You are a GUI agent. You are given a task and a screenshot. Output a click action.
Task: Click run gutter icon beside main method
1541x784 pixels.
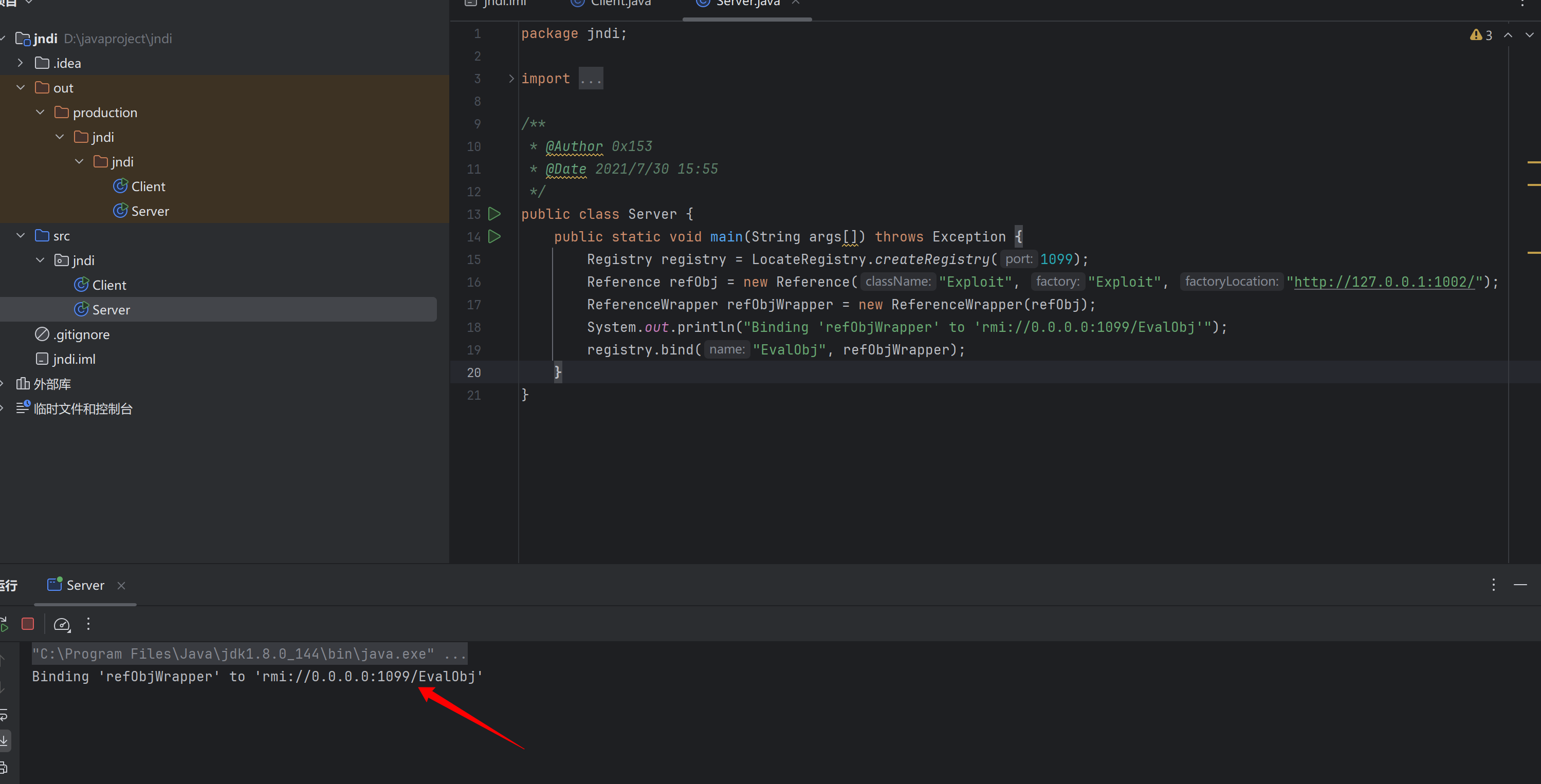pyautogui.click(x=494, y=236)
